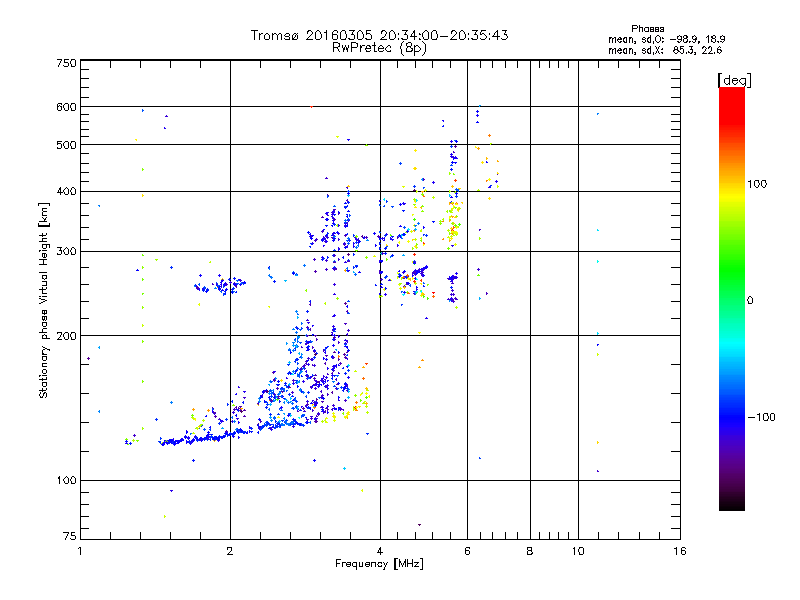Click the 'mean, sd,O: -98.9, 18.9' line
Viewport: 800px width, 600px height.
(x=666, y=39)
